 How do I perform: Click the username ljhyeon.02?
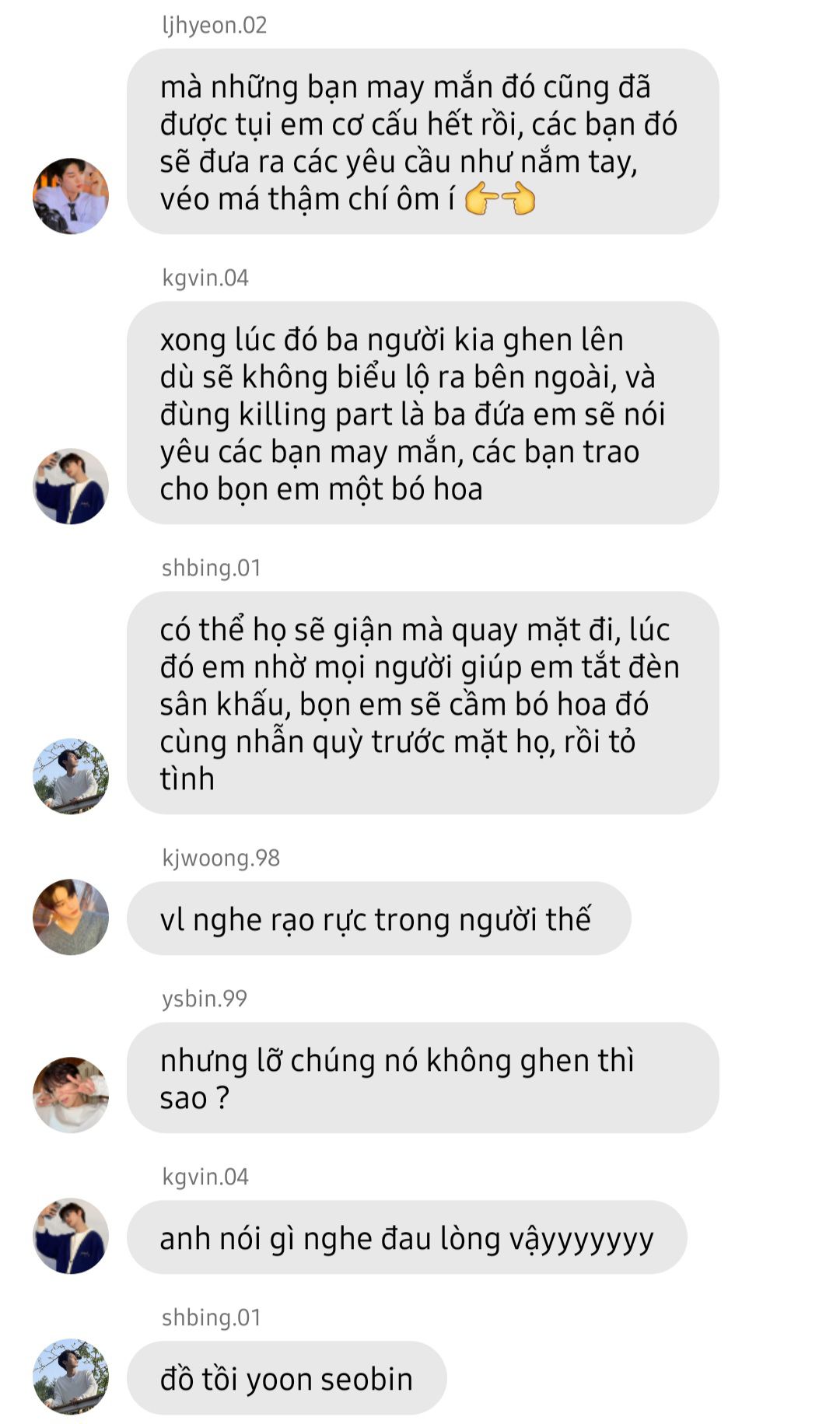(215, 26)
